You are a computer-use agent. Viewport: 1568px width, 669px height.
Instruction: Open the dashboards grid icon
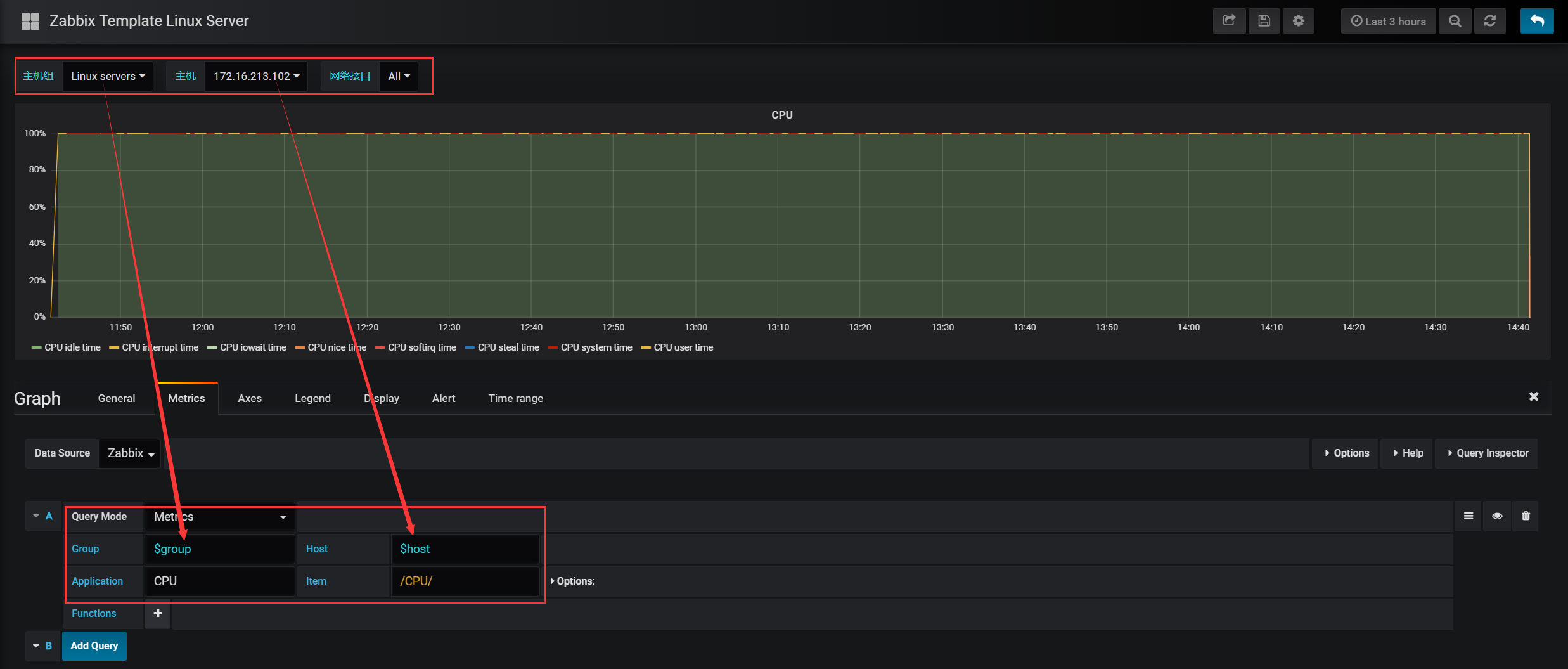[x=30, y=21]
